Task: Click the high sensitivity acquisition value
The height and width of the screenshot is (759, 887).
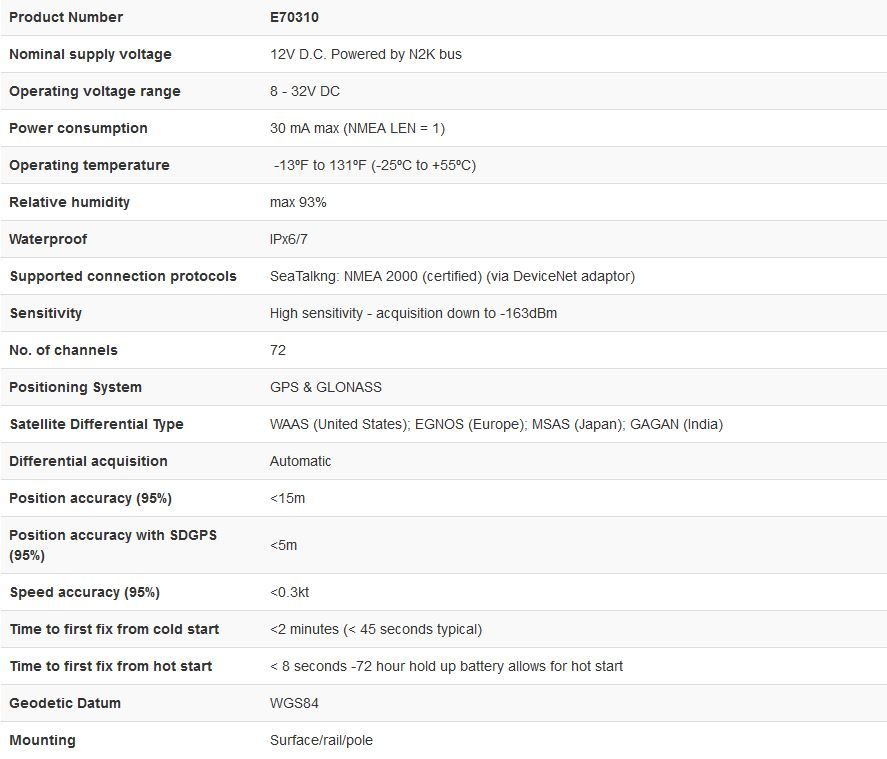Action: [413, 313]
